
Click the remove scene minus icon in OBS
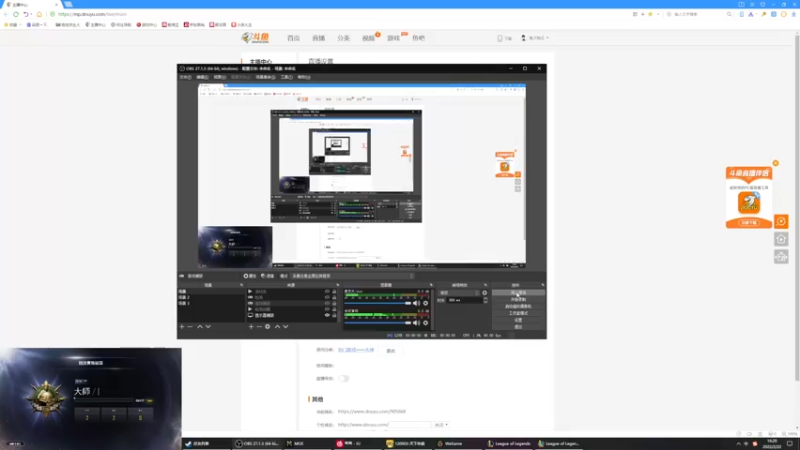[190, 327]
